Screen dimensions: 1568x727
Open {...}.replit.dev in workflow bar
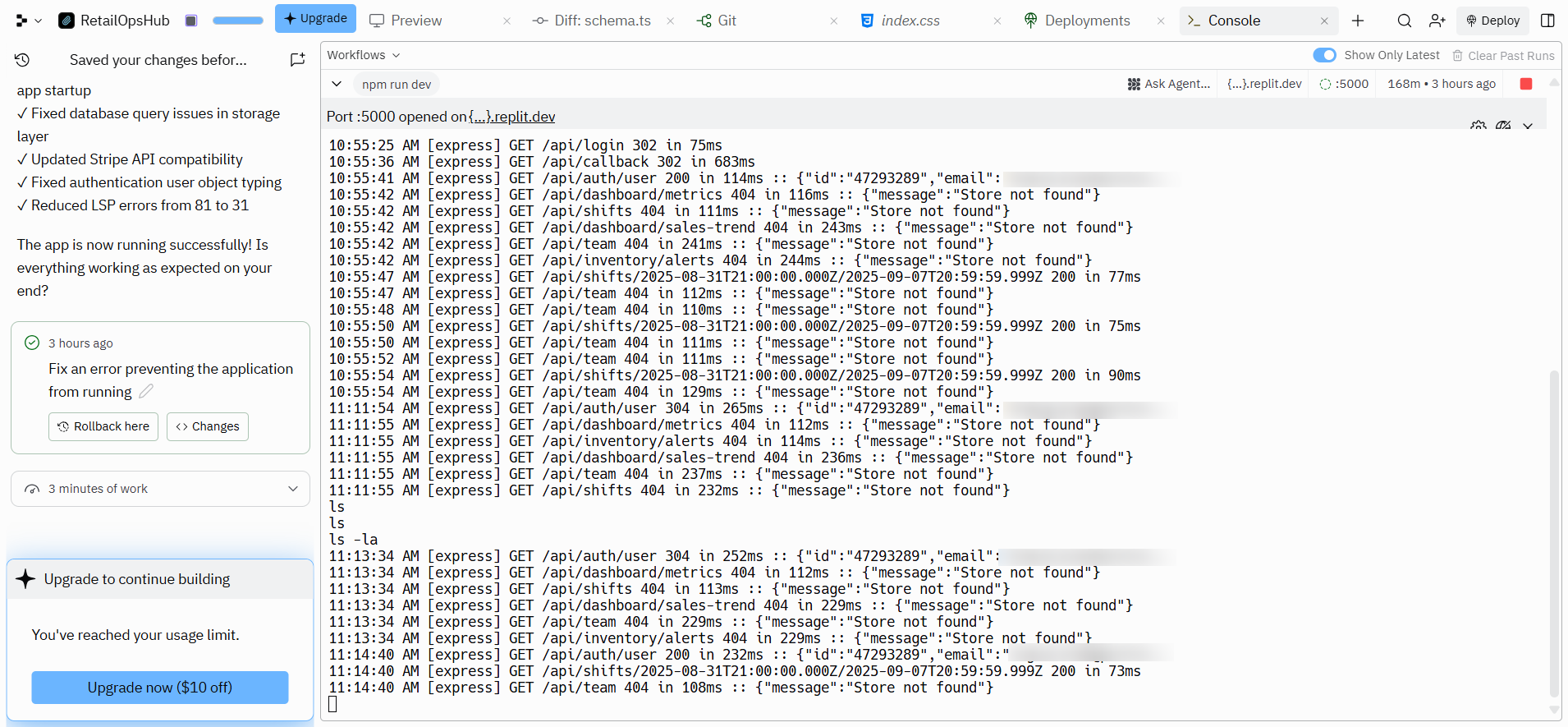[1264, 84]
